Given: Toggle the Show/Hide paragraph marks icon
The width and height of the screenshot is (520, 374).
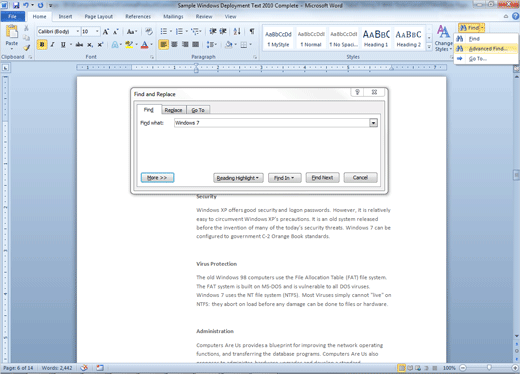Looking at the screenshot, I should [x=252, y=31].
